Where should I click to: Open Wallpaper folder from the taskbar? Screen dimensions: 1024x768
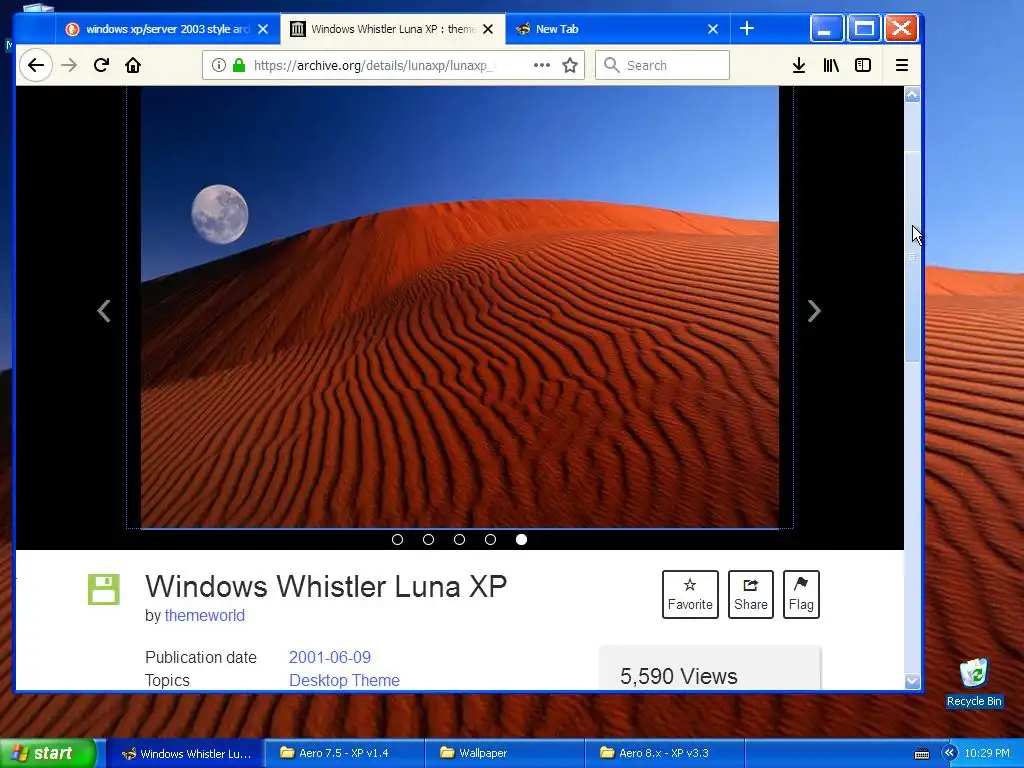[504, 754]
